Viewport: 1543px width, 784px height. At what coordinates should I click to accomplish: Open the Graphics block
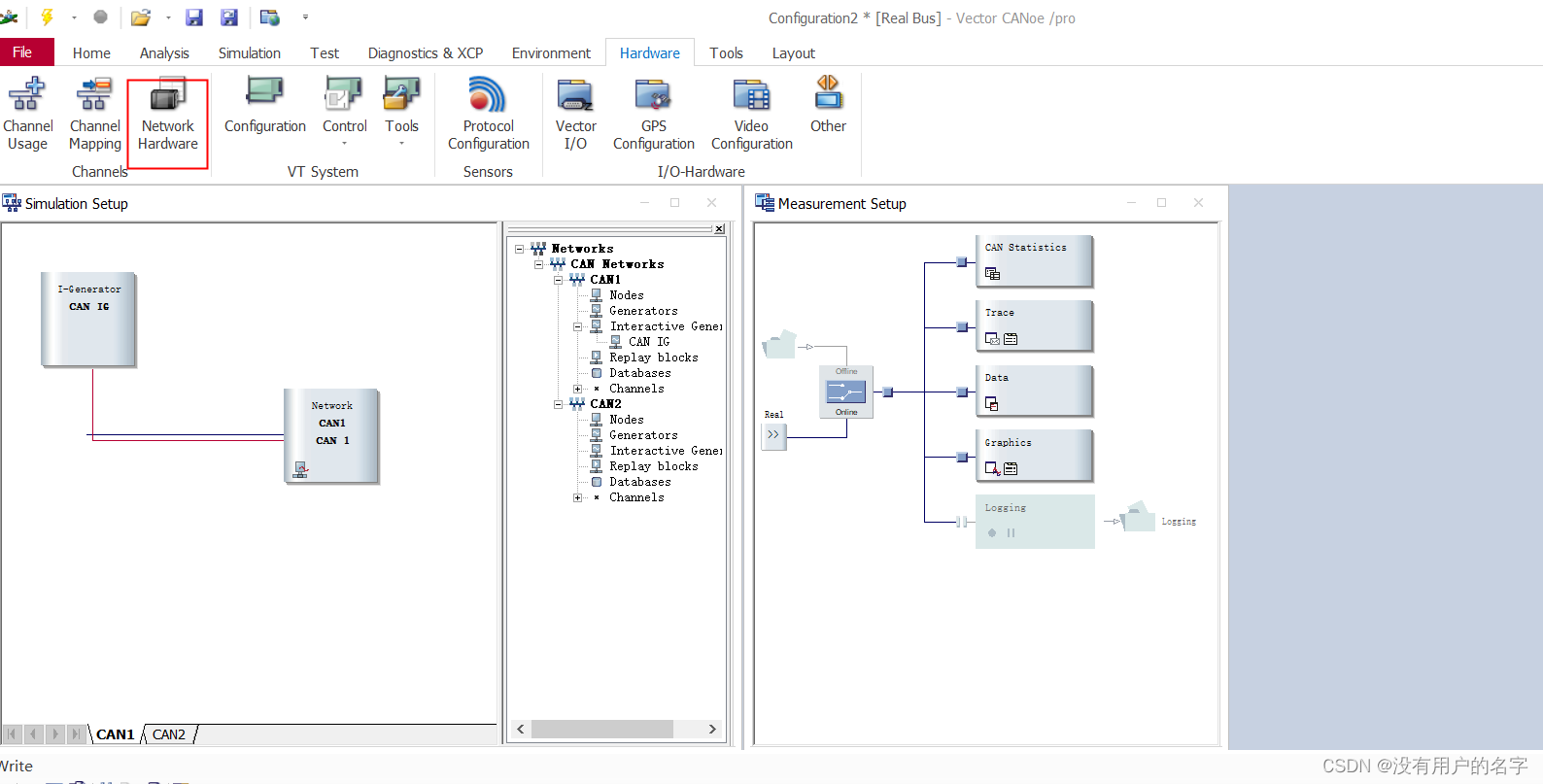(x=1034, y=456)
